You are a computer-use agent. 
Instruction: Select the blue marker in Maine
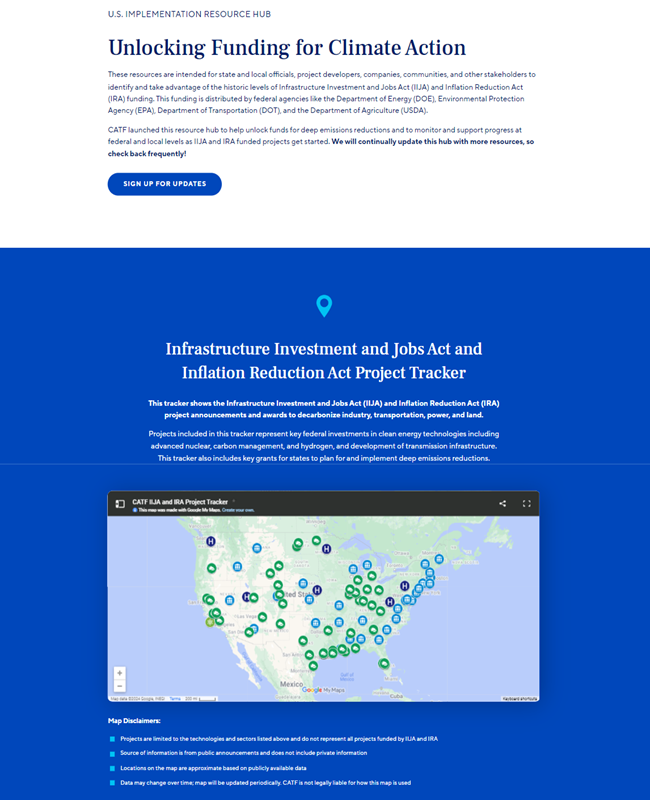pos(439,559)
